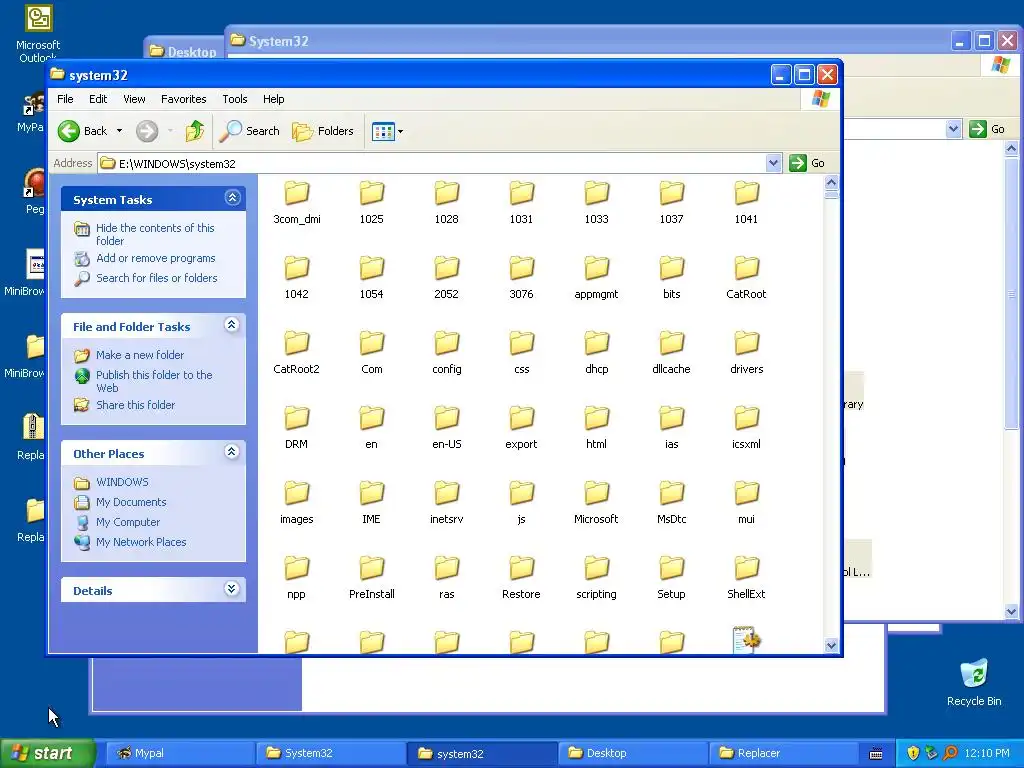Go to My Documents in Other Places
This screenshot has height=768, width=1024.
click(x=131, y=502)
